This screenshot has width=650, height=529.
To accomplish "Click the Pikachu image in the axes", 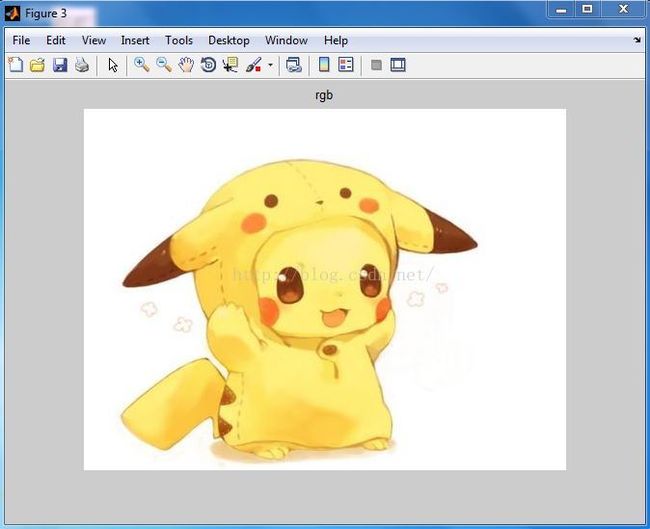I will (325, 289).
